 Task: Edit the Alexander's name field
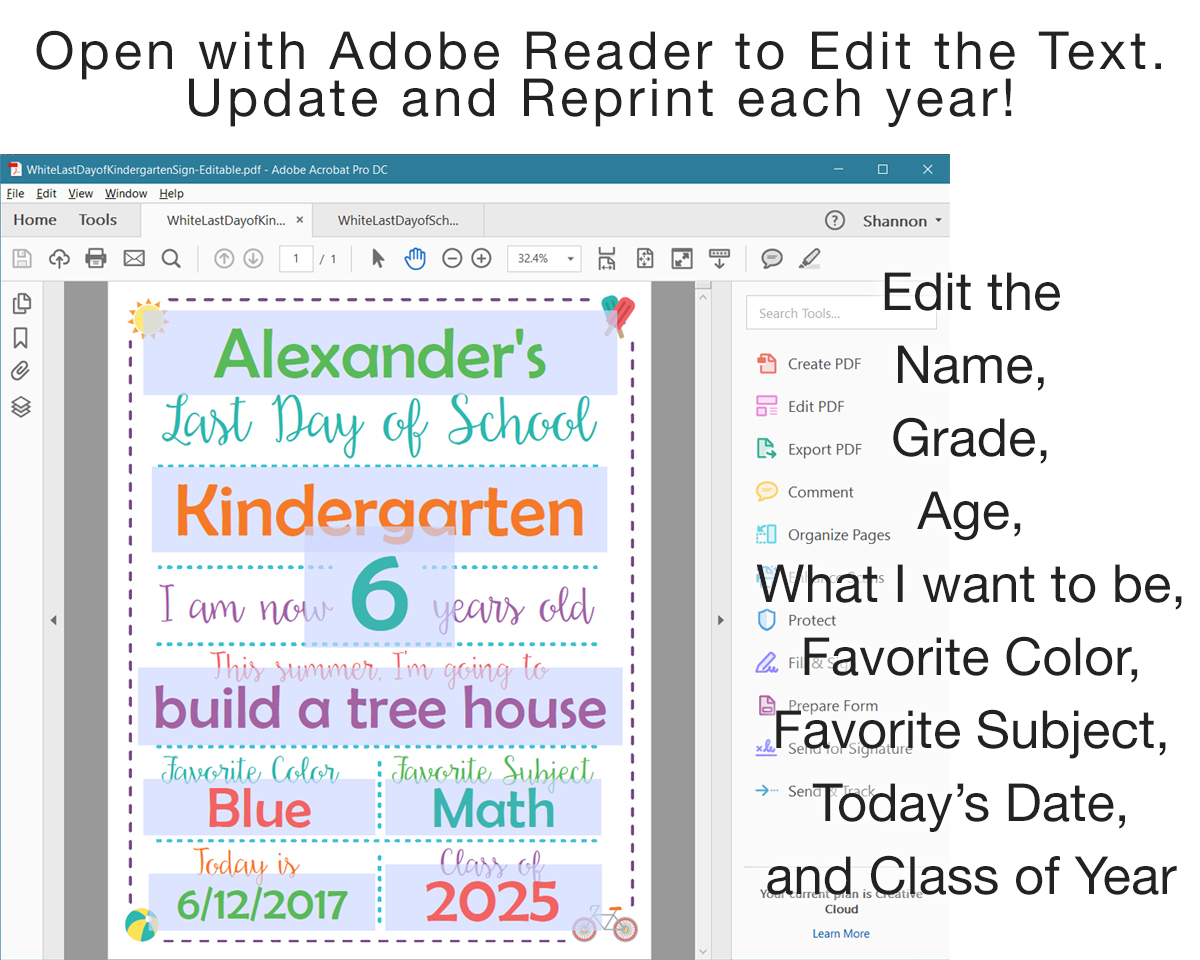coord(380,352)
